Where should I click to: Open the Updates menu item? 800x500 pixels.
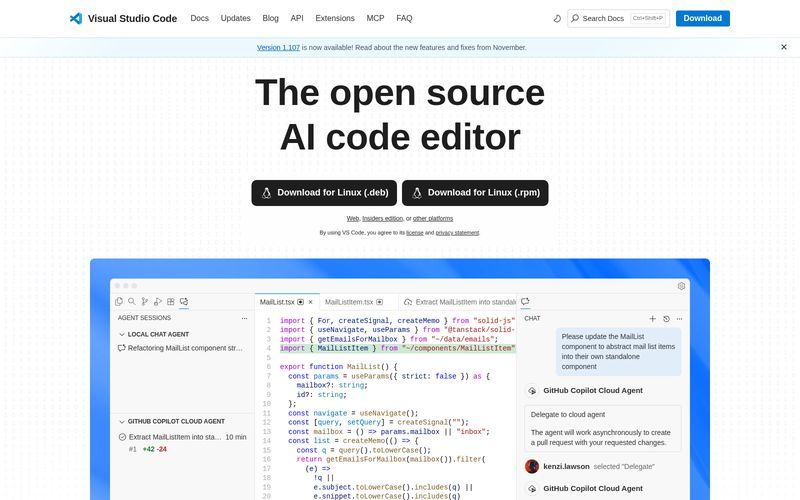(236, 18)
